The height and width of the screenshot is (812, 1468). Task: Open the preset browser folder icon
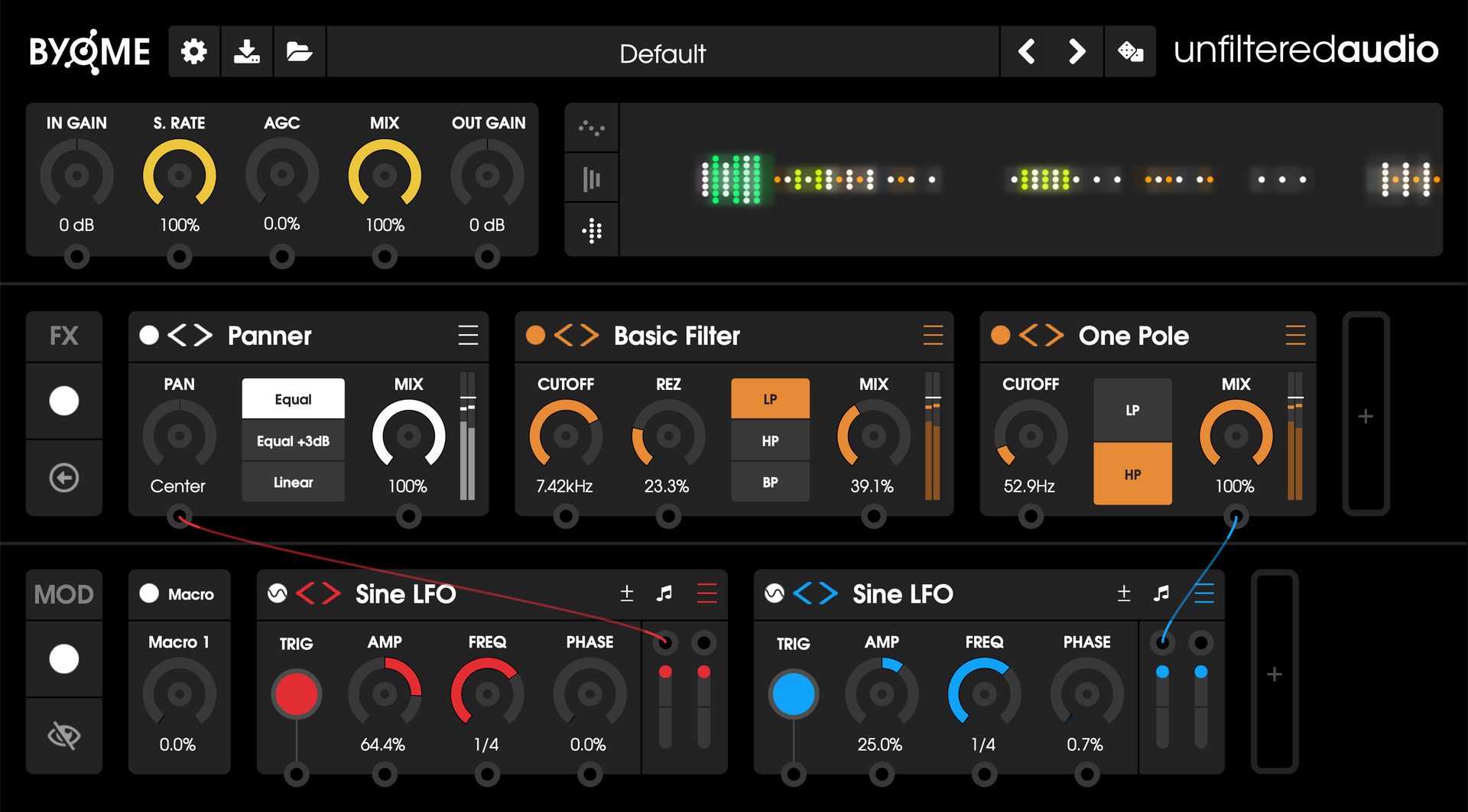tap(300, 52)
